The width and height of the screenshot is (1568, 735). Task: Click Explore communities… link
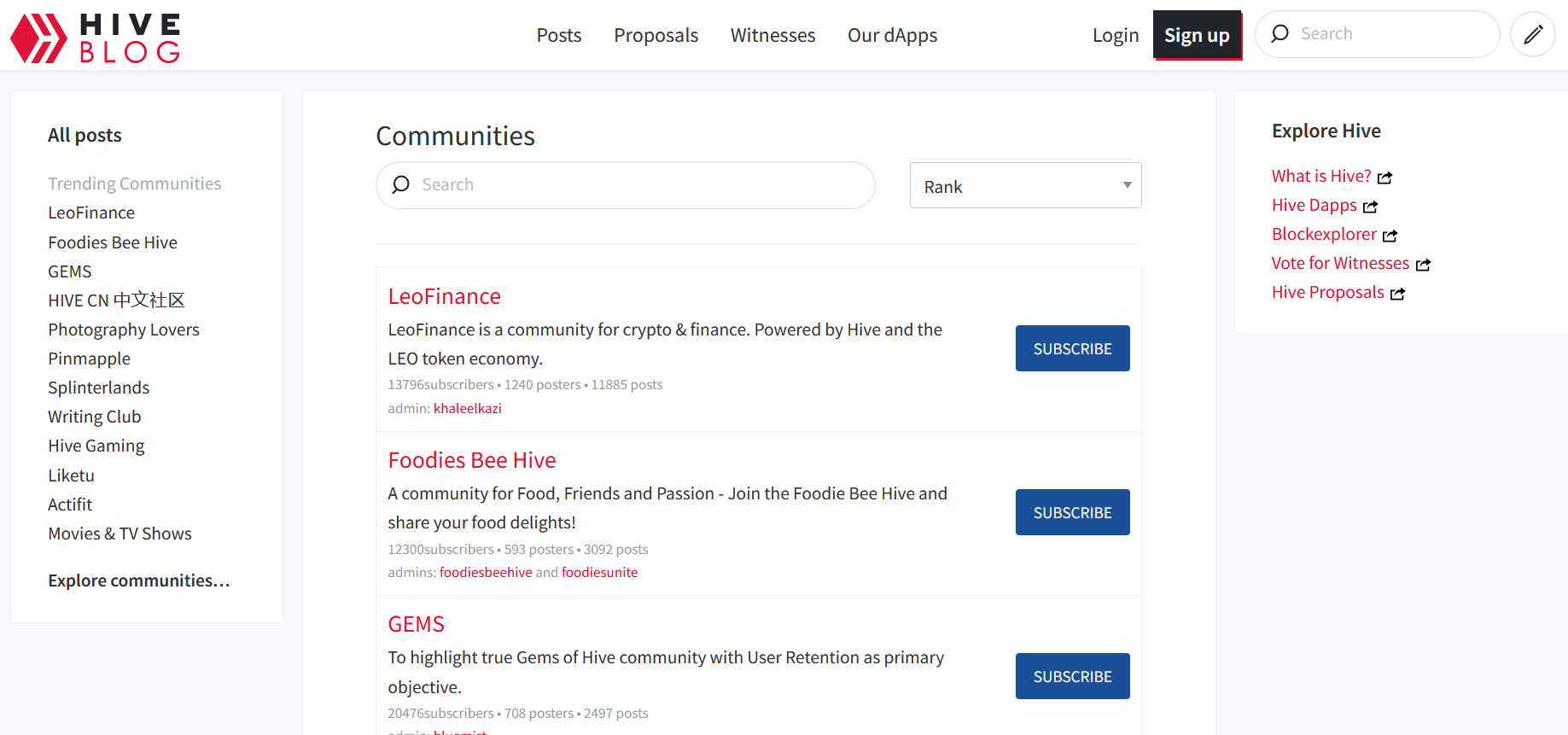139,580
